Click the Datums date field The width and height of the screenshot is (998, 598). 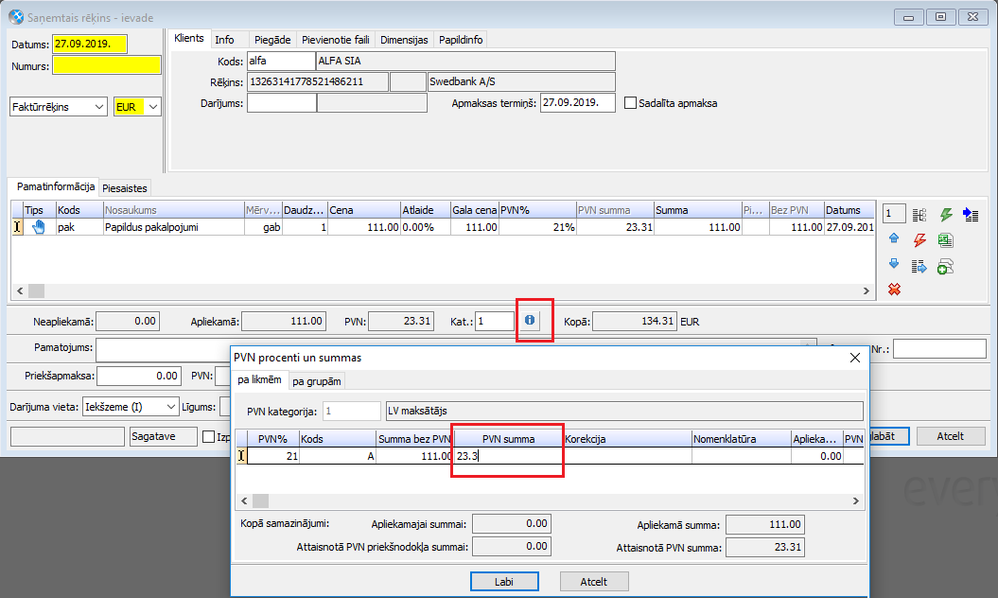click(89, 44)
